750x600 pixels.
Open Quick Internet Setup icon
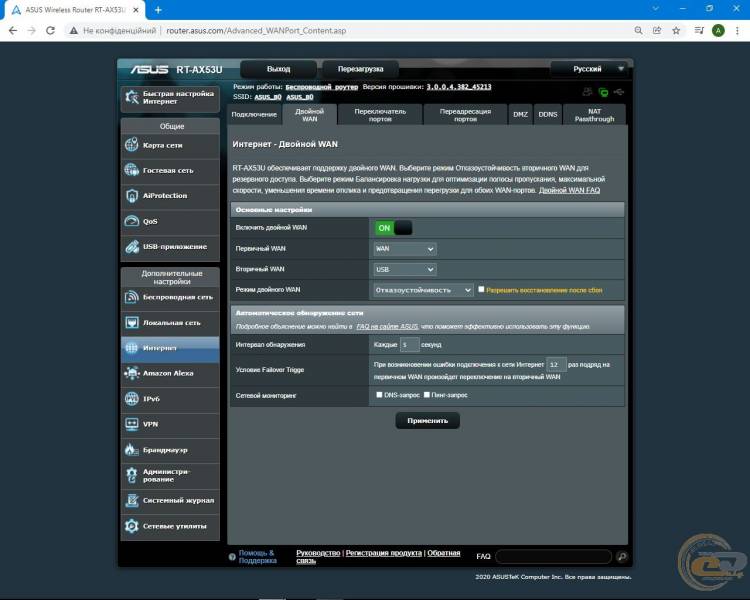pyautogui.click(x=132, y=98)
